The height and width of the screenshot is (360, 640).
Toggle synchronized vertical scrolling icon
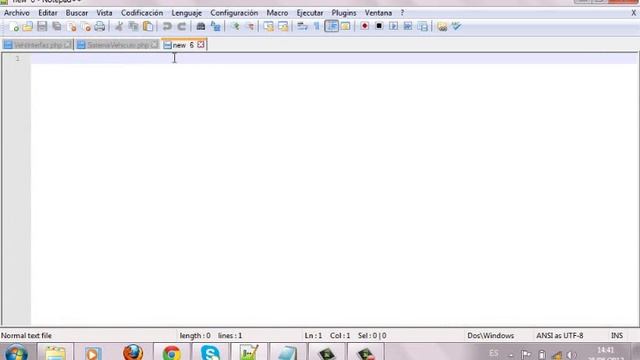269,27
